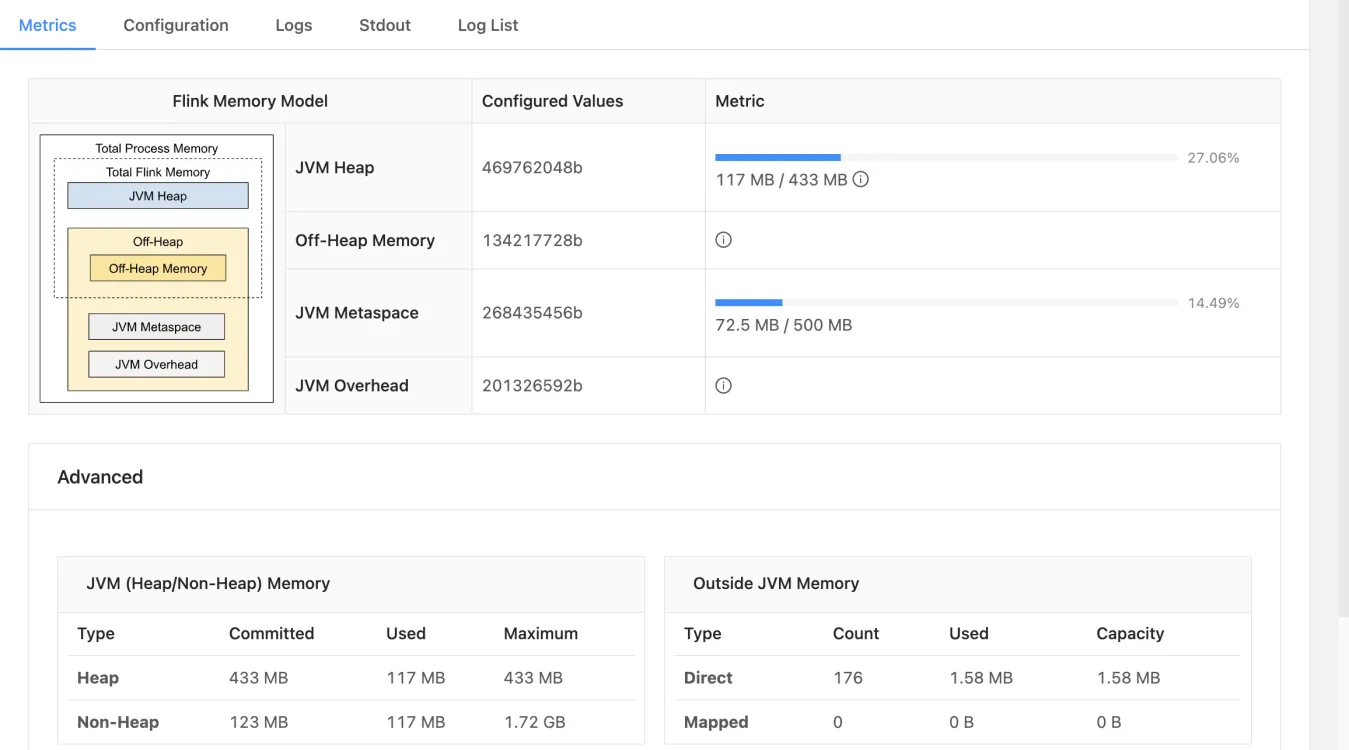Image resolution: width=1349 pixels, height=750 pixels.
Task: Click the JVM Heap usage progress bar
Action: (x=946, y=157)
